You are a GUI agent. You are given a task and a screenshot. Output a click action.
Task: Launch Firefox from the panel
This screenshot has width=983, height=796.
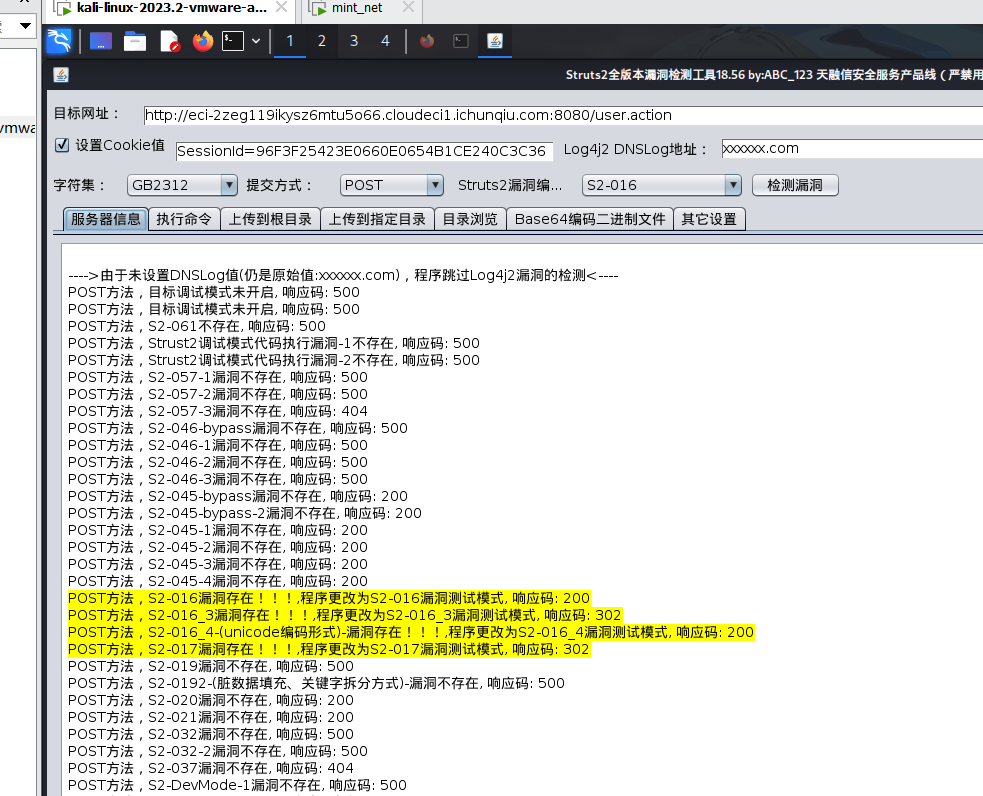click(x=202, y=41)
